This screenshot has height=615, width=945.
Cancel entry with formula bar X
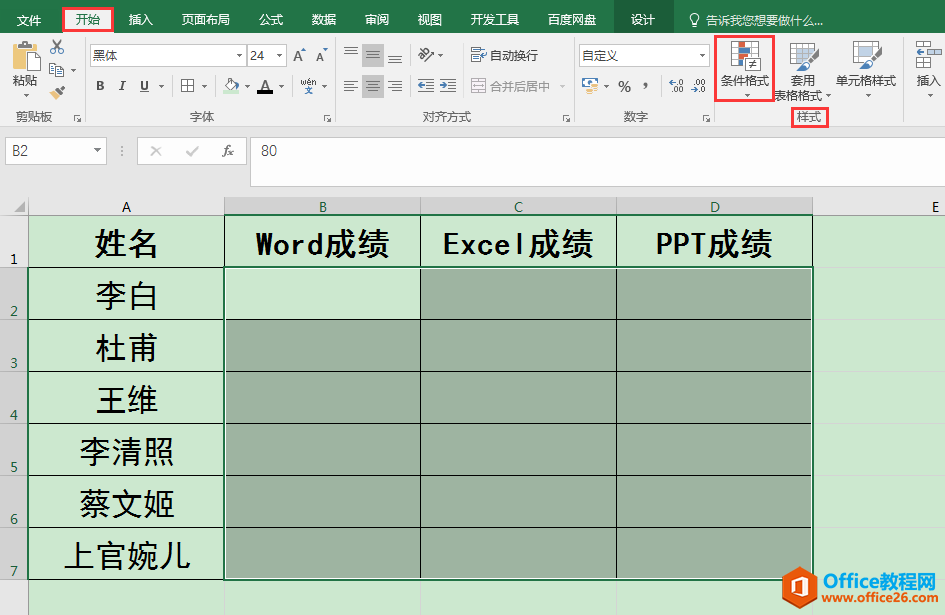point(155,151)
